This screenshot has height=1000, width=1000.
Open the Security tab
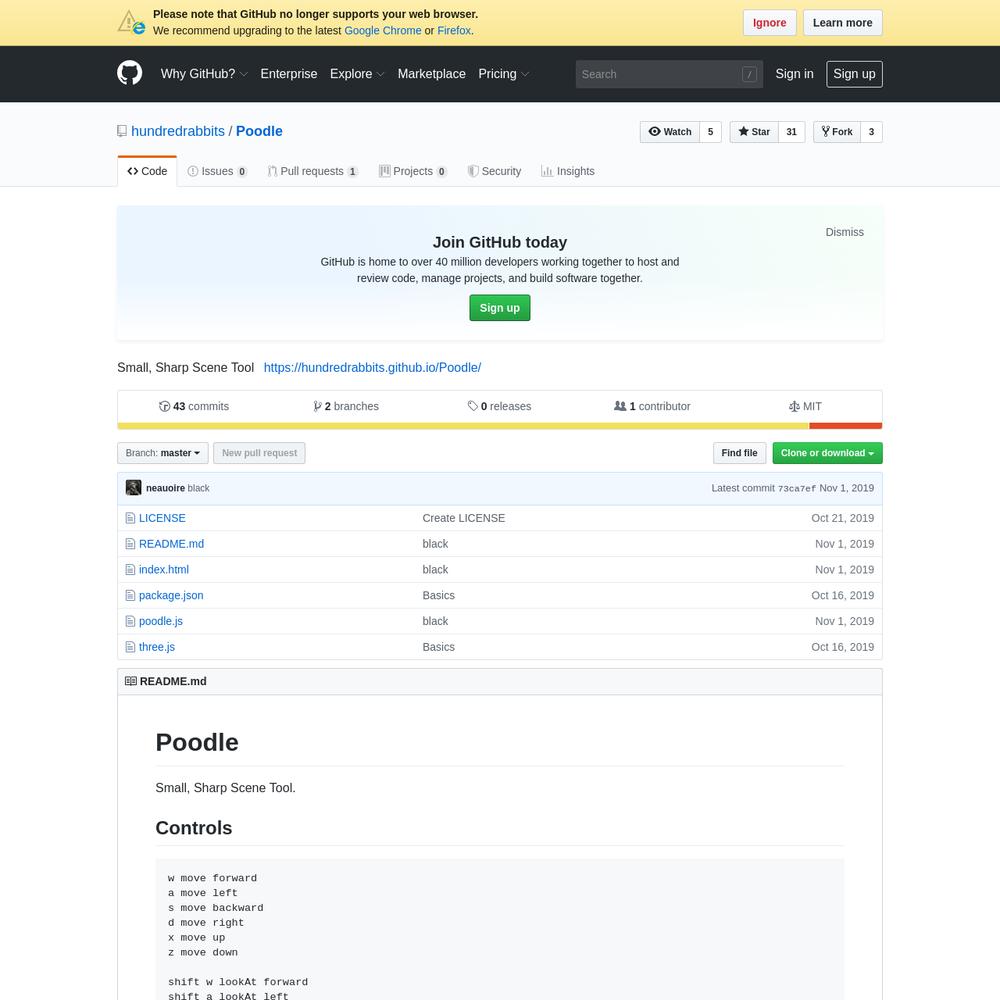494,172
